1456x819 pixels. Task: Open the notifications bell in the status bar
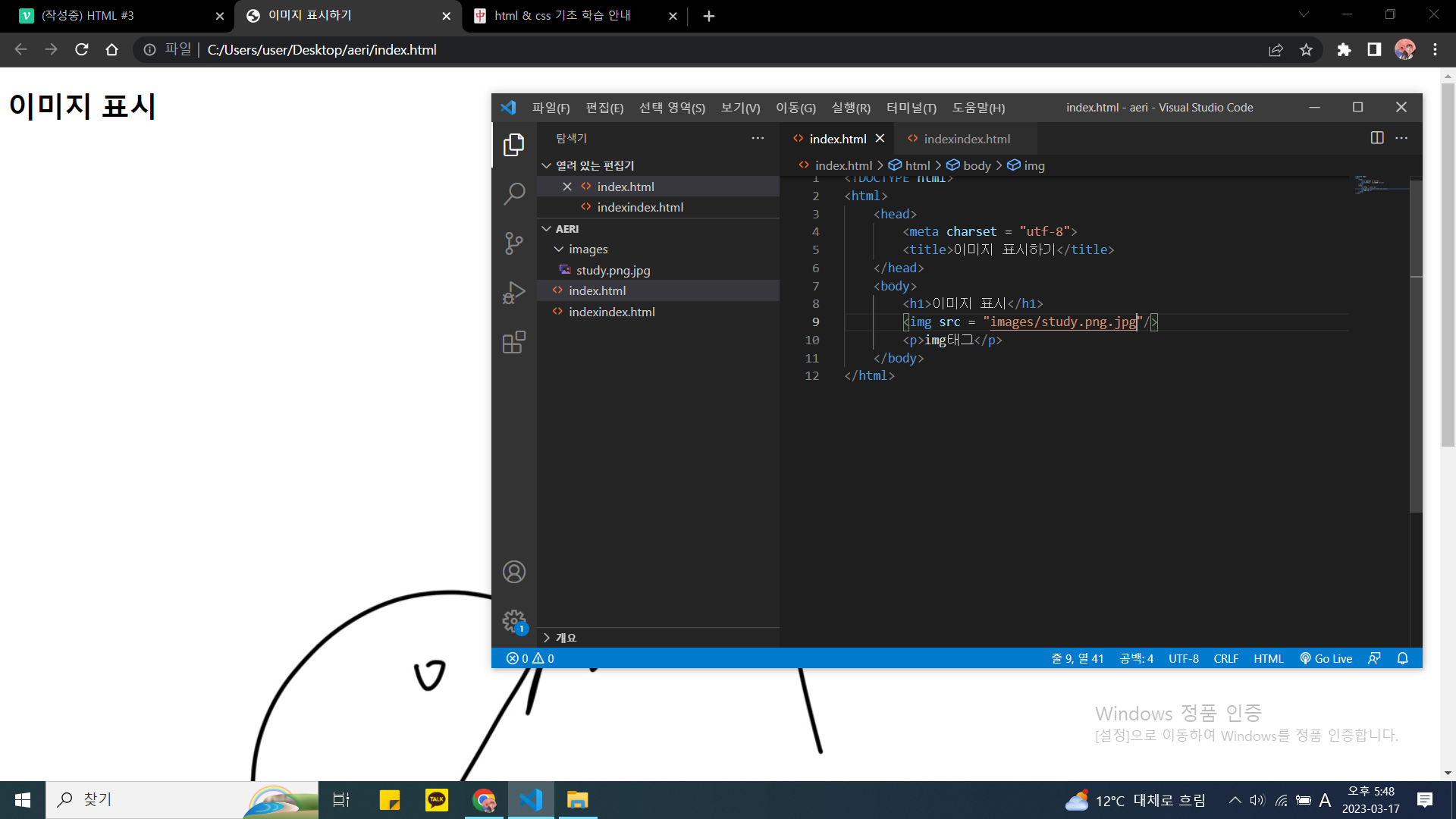[1402, 658]
